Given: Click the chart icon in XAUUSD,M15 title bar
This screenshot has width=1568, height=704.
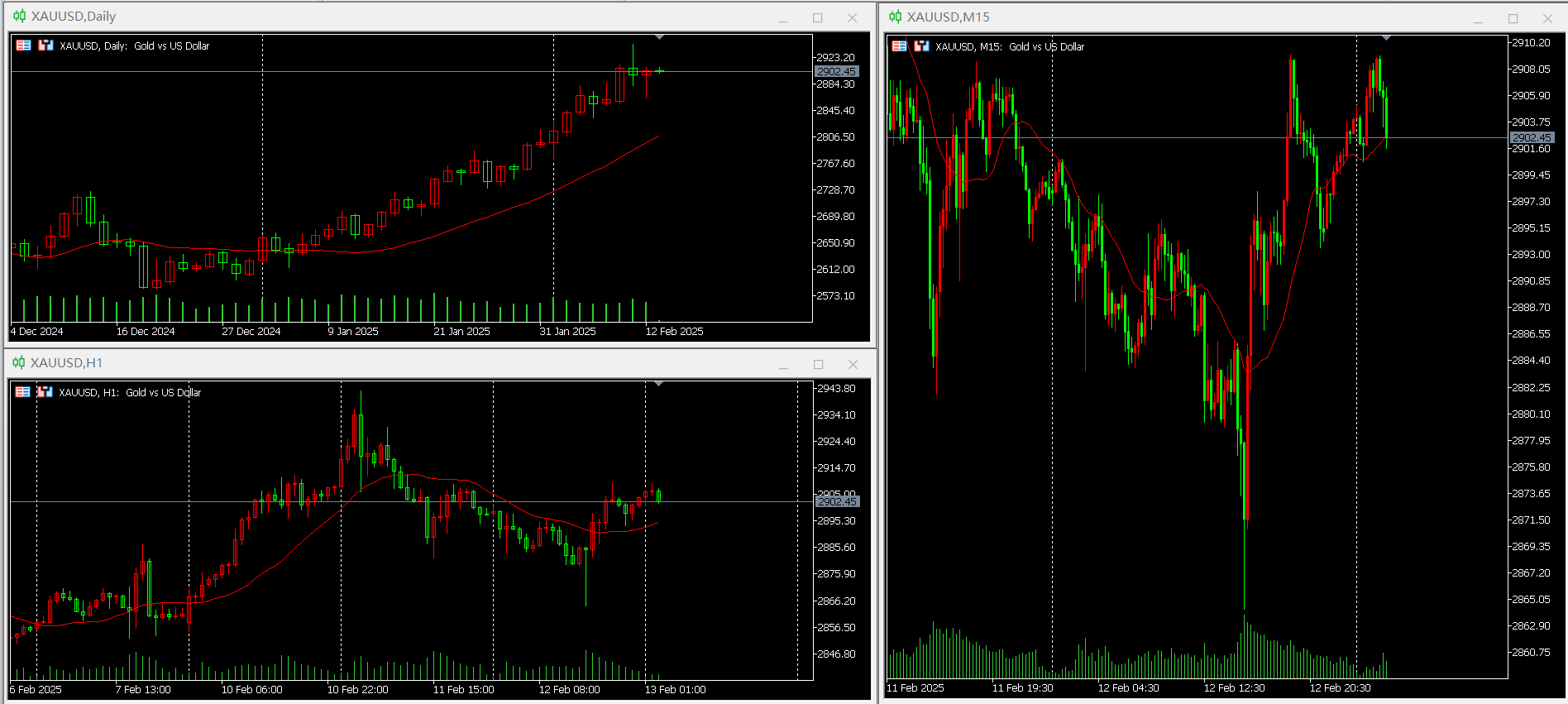Looking at the screenshot, I should tap(895, 17).
